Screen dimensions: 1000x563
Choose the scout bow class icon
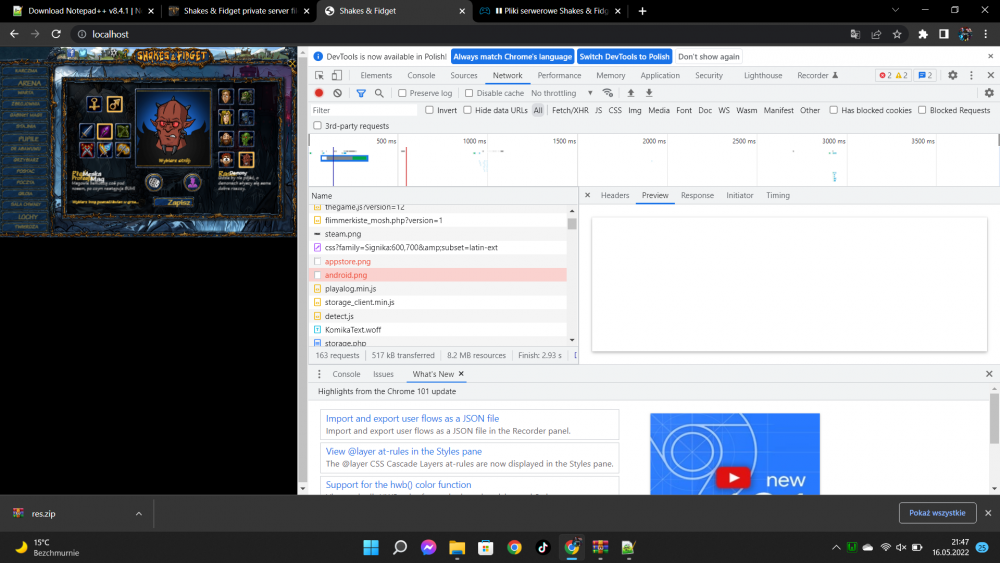[123, 131]
